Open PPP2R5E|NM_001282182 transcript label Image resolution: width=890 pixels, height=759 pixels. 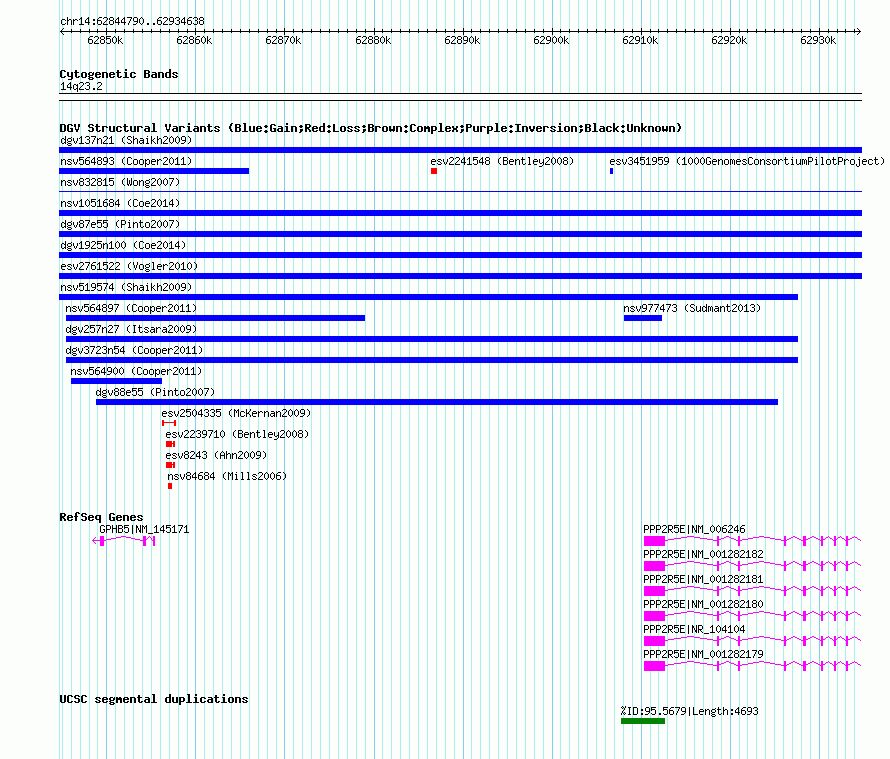pos(703,554)
